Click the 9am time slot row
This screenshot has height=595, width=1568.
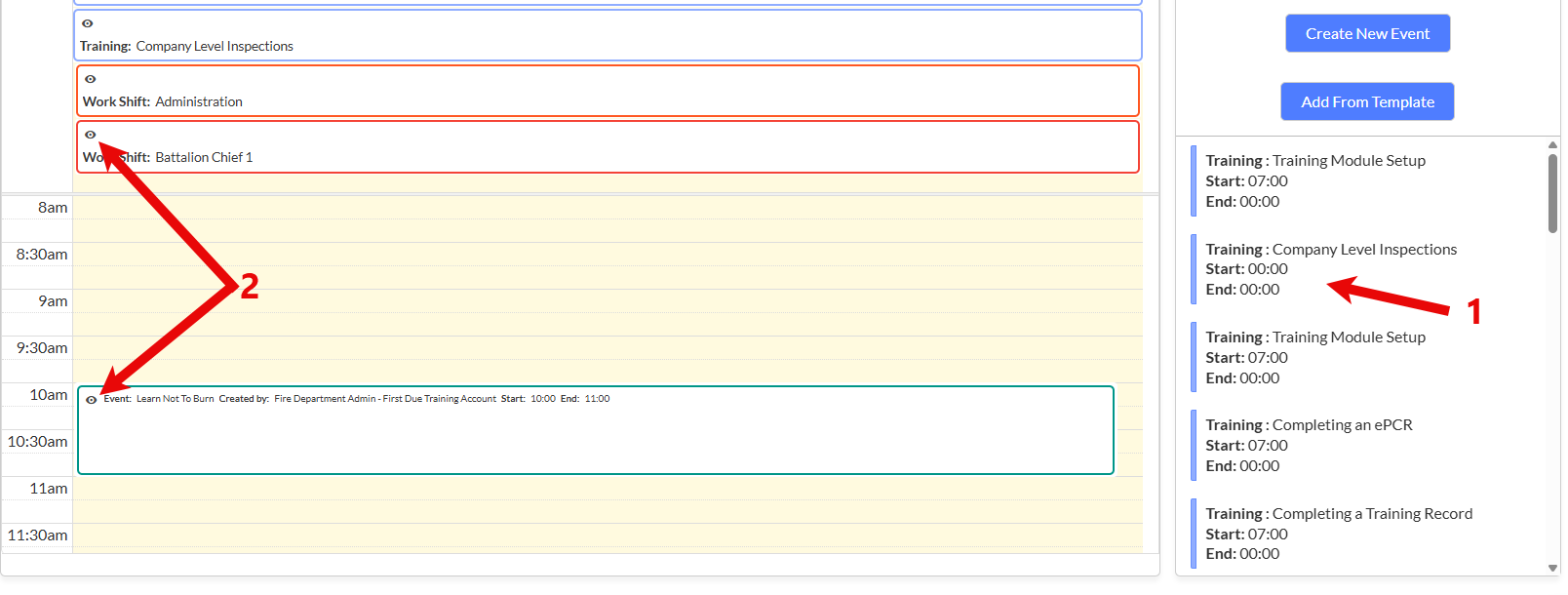coord(607,301)
